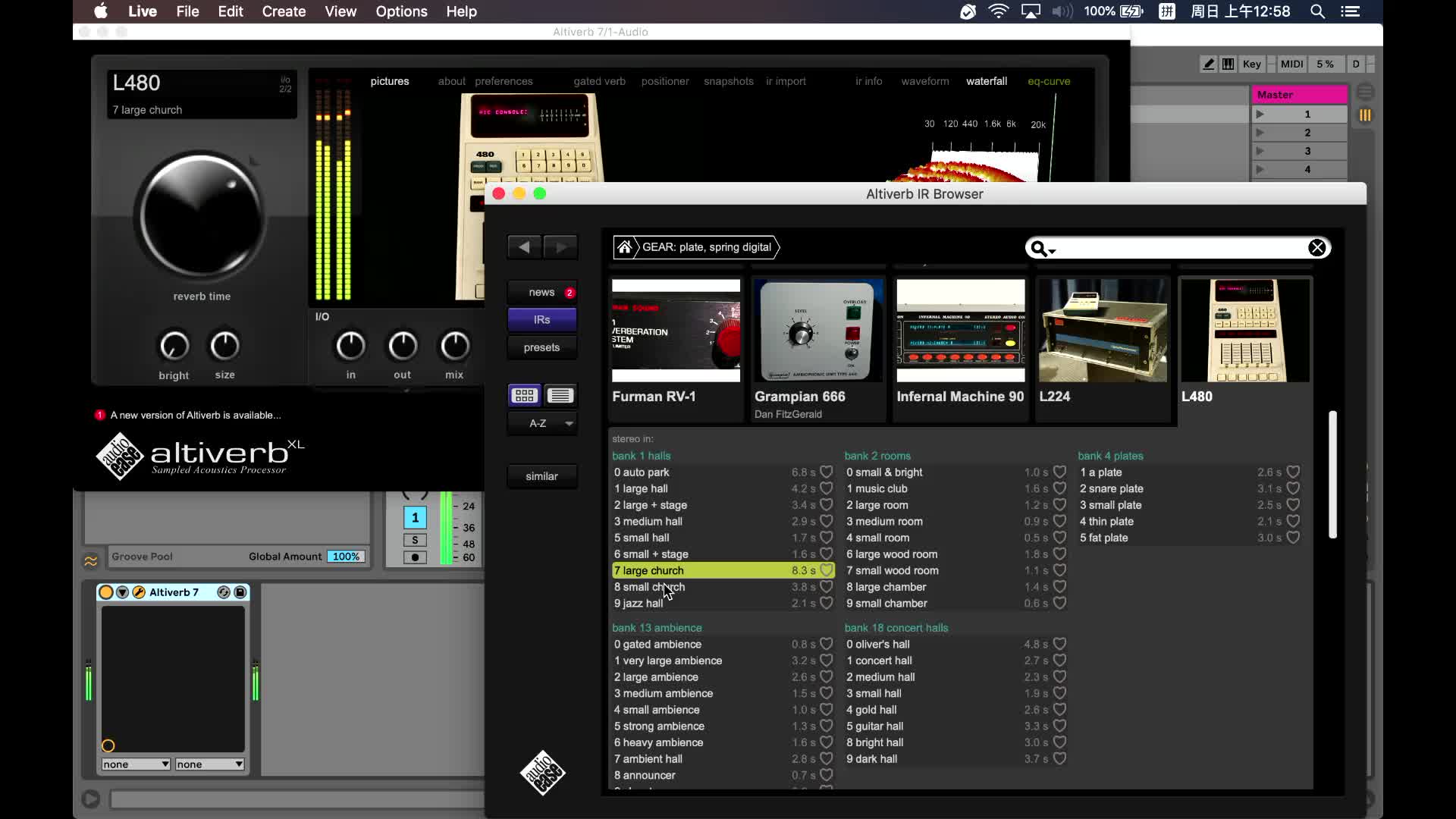The image size is (1456, 819).
Task: Toggle computer MIDI keyboard icon
Action: click(x=1228, y=64)
